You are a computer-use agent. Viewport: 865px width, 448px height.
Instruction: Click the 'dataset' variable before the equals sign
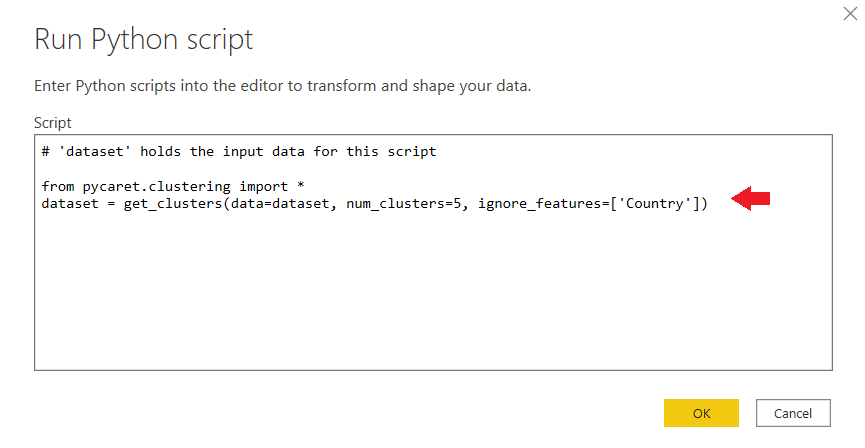point(70,204)
